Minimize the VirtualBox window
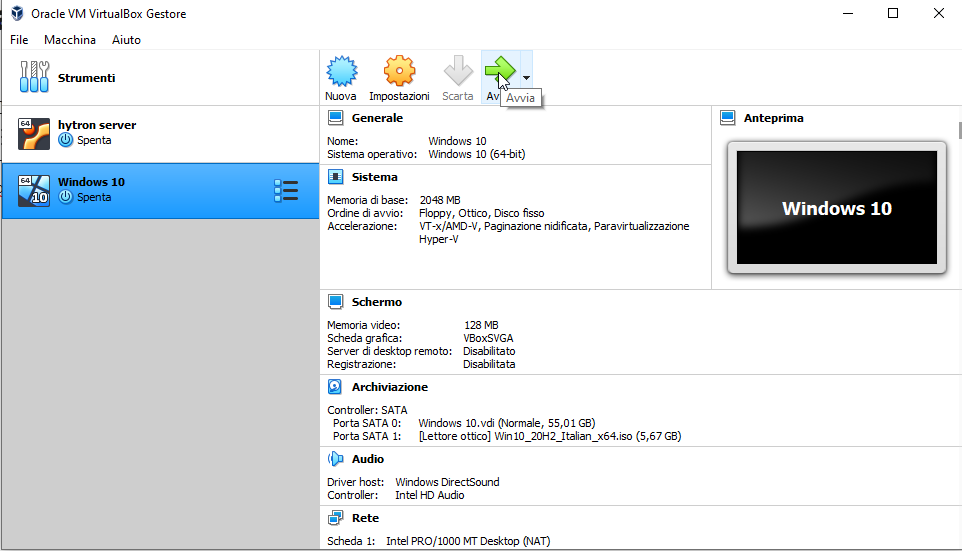The height and width of the screenshot is (551, 962). pos(848,13)
